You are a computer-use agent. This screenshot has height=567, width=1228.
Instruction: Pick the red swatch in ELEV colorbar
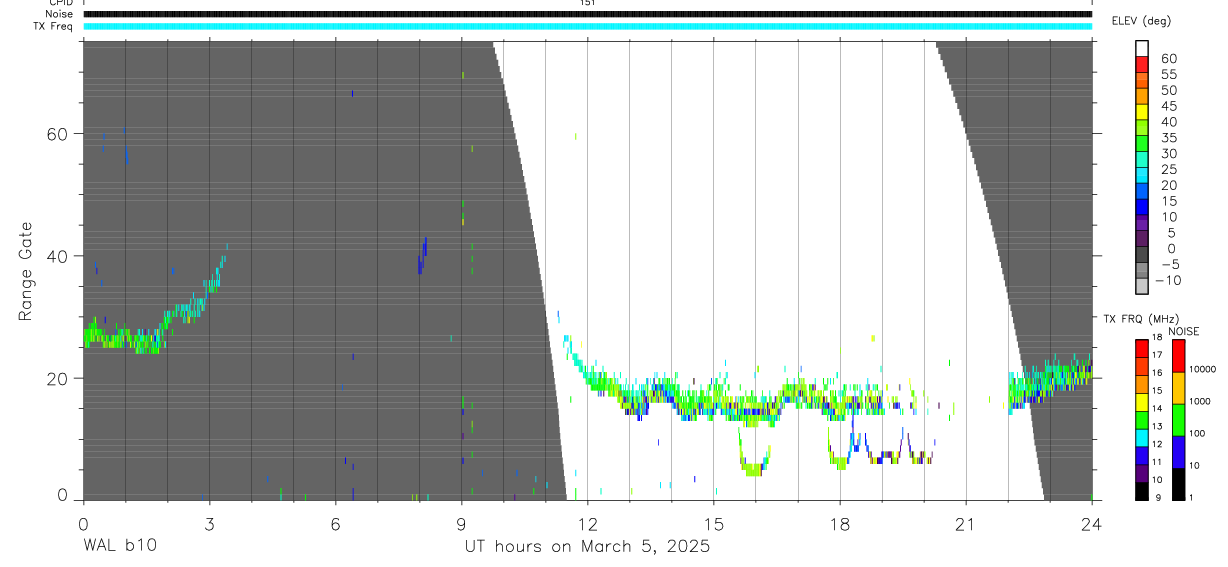(x=1142, y=64)
